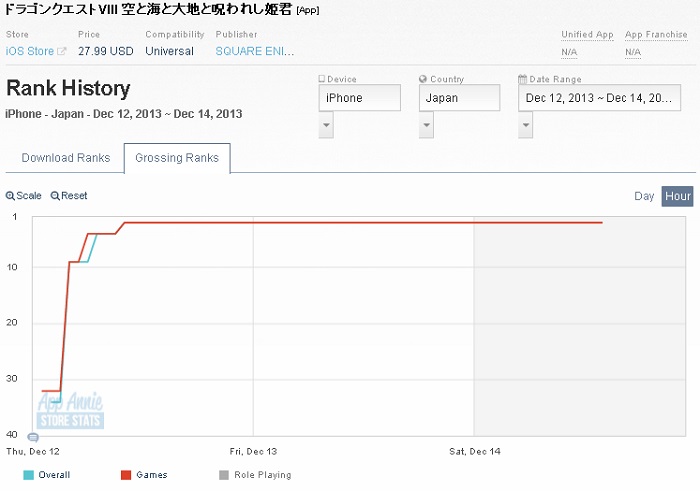Image resolution: width=700 pixels, height=491 pixels.
Task: Select the Grossing Ranks tab
Action: click(x=177, y=158)
